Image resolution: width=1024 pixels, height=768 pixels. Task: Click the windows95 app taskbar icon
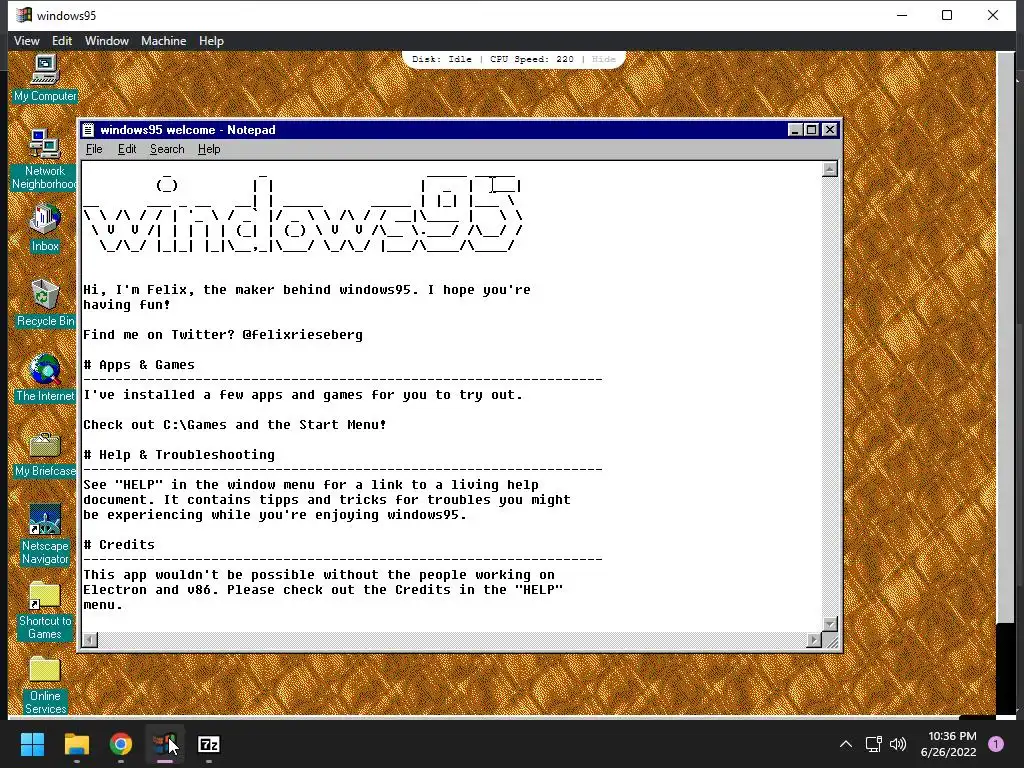coord(165,744)
